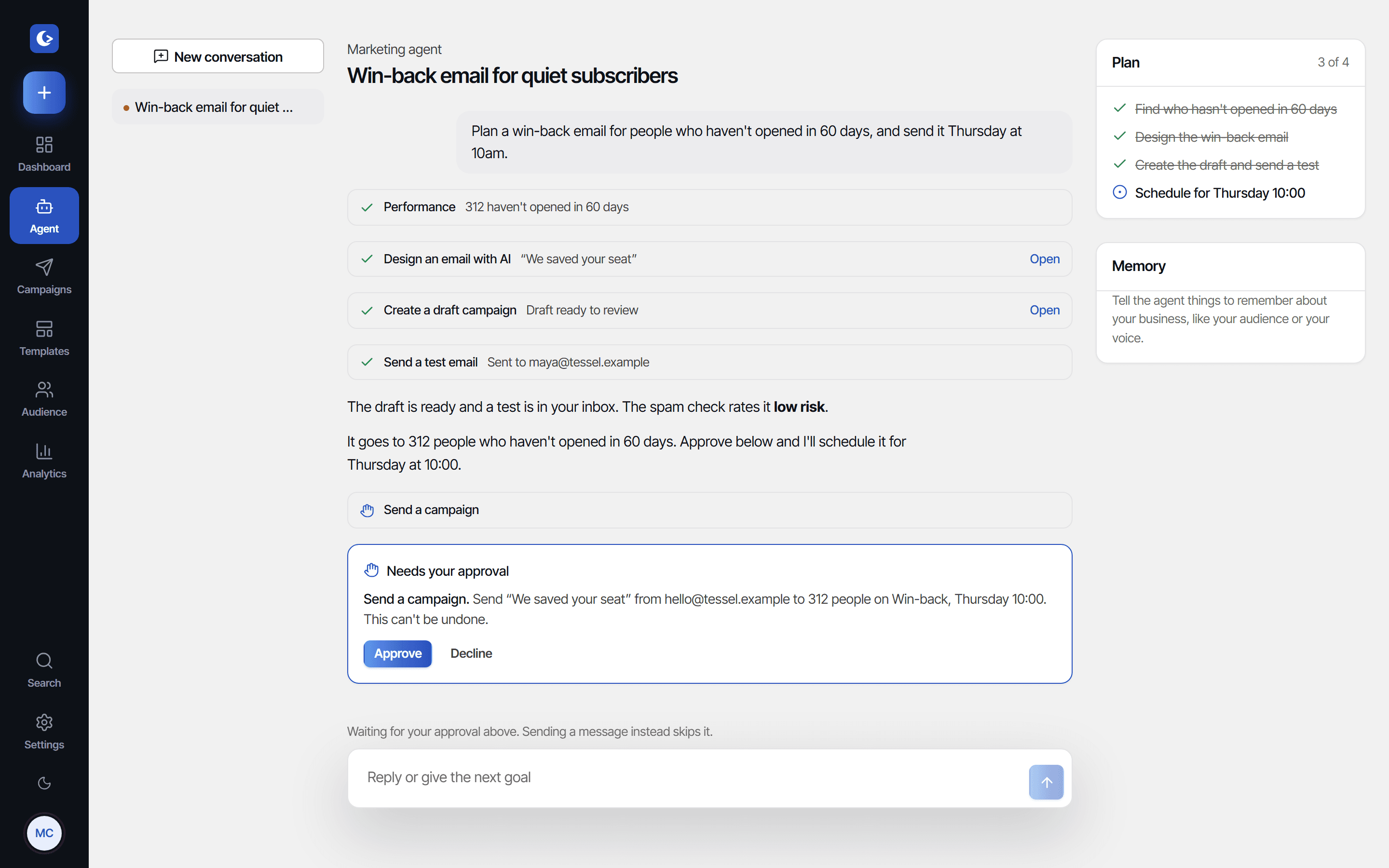Viewport: 1389px width, 868px height.
Task: Click the send arrow button
Action: [x=1046, y=782]
